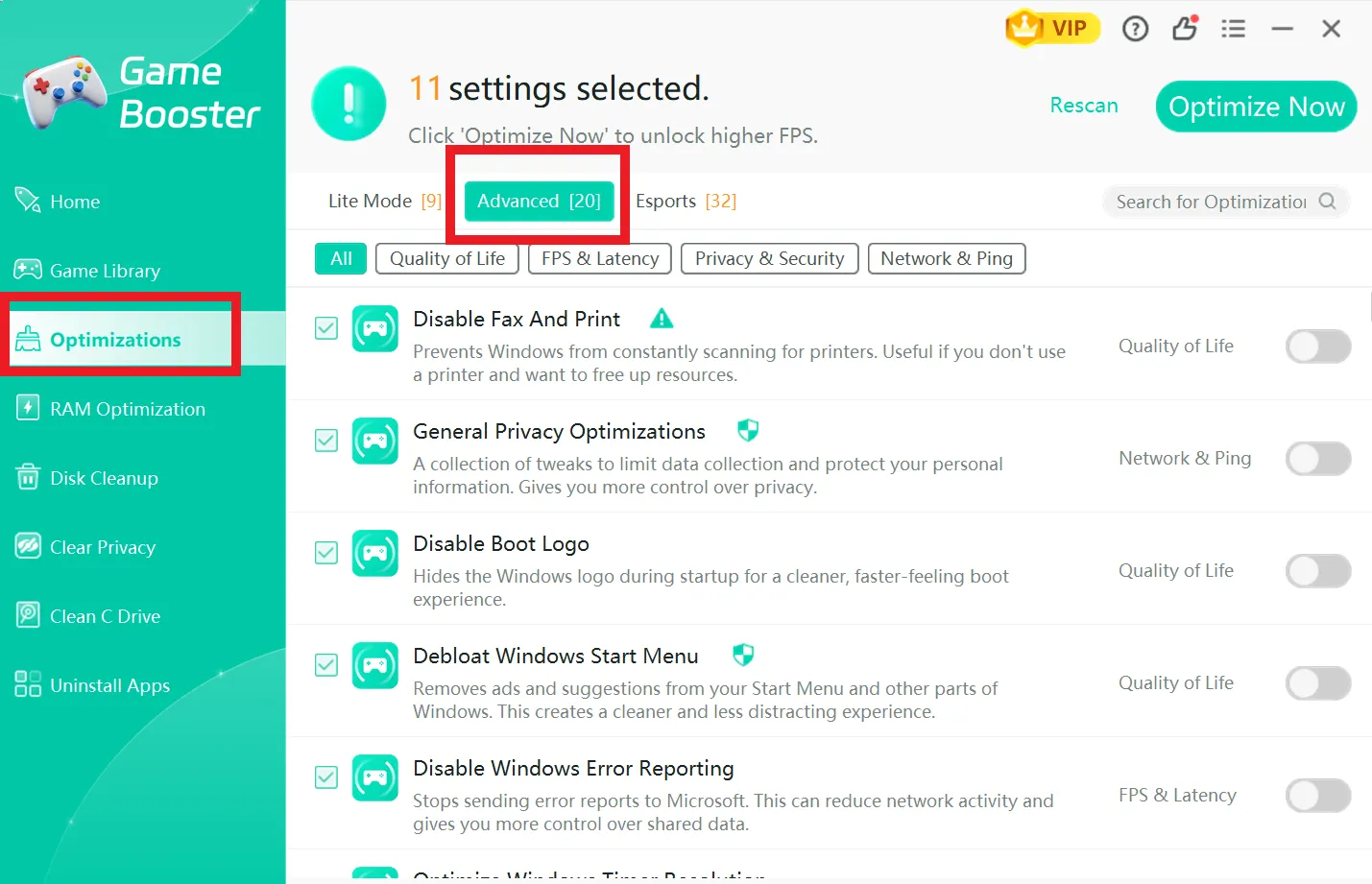Select the All filter

(341, 258)
